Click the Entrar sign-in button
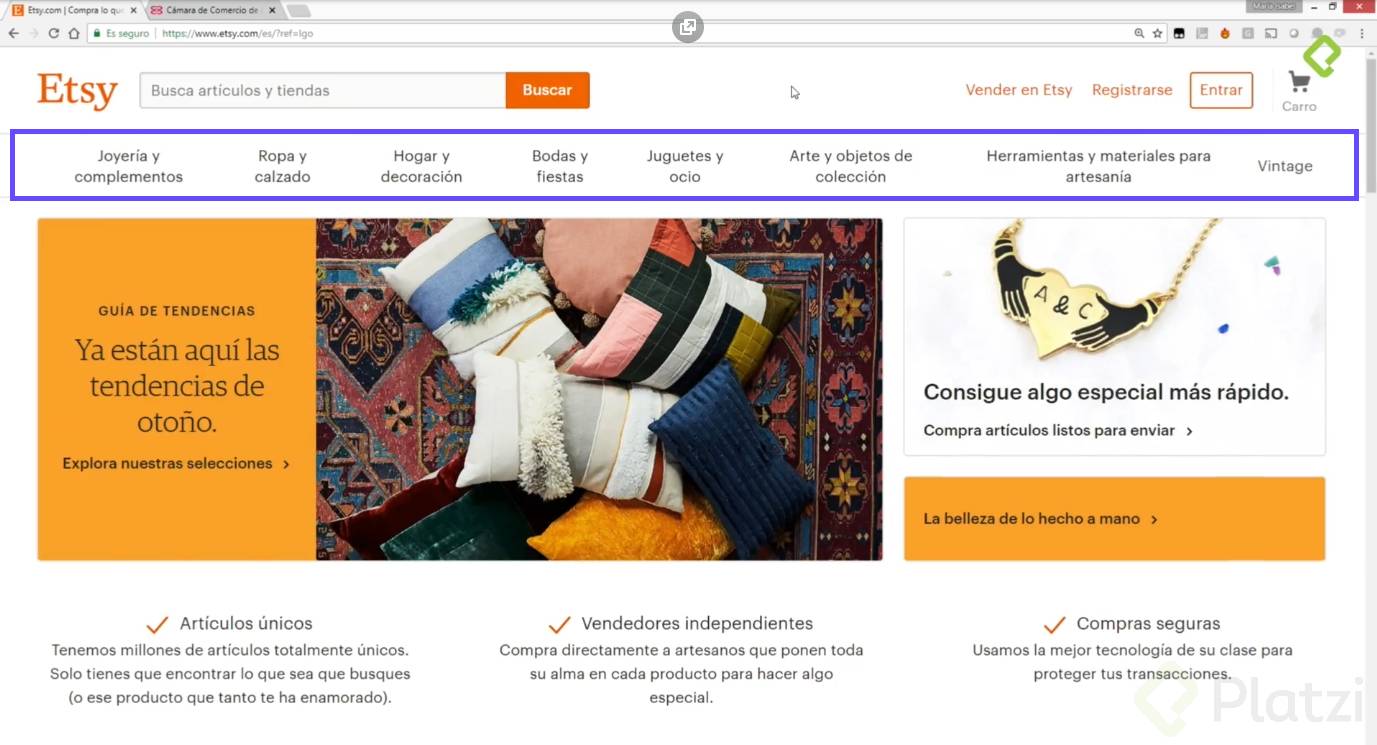 point(1221,90)
